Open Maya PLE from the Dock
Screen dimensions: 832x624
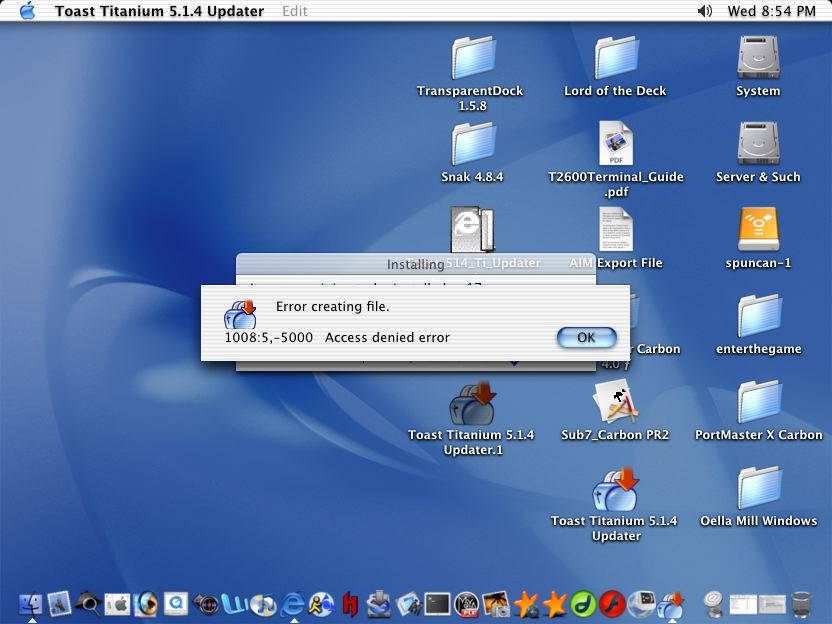tap(467, 605)
